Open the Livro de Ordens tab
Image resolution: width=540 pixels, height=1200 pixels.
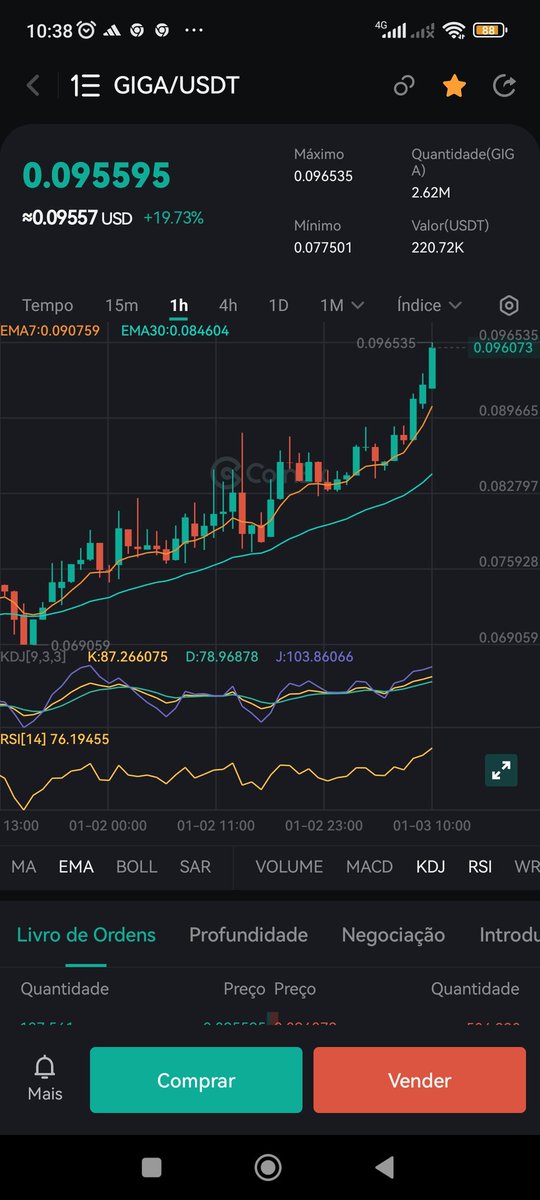pos(86,935)
